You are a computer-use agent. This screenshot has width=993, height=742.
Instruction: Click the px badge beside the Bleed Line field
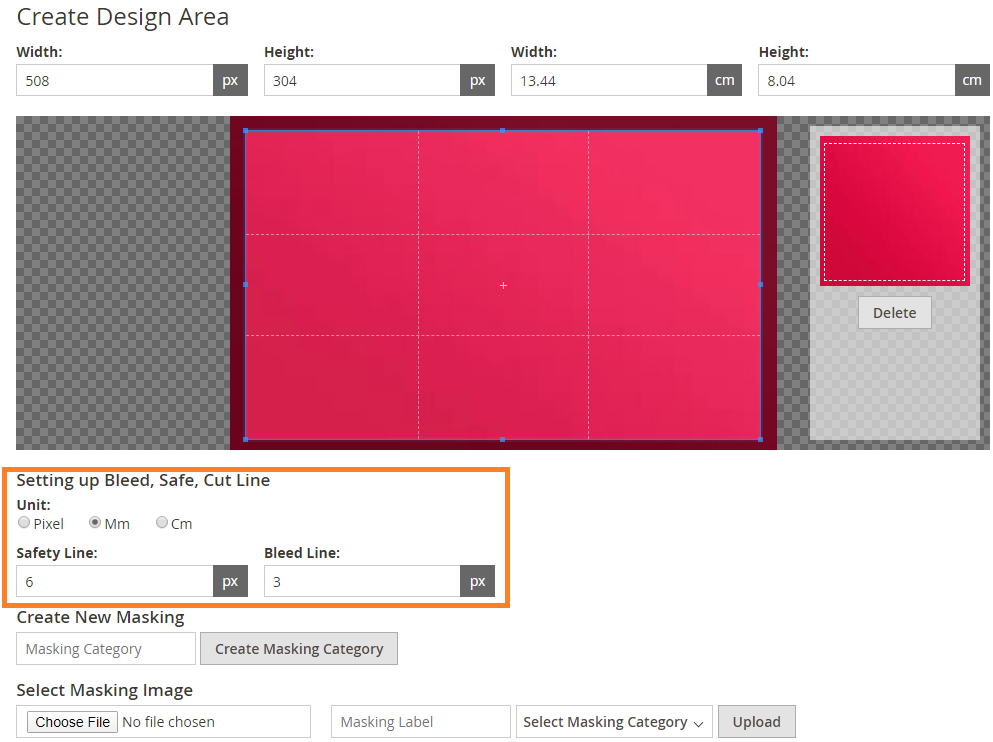[x=478, y=581]
